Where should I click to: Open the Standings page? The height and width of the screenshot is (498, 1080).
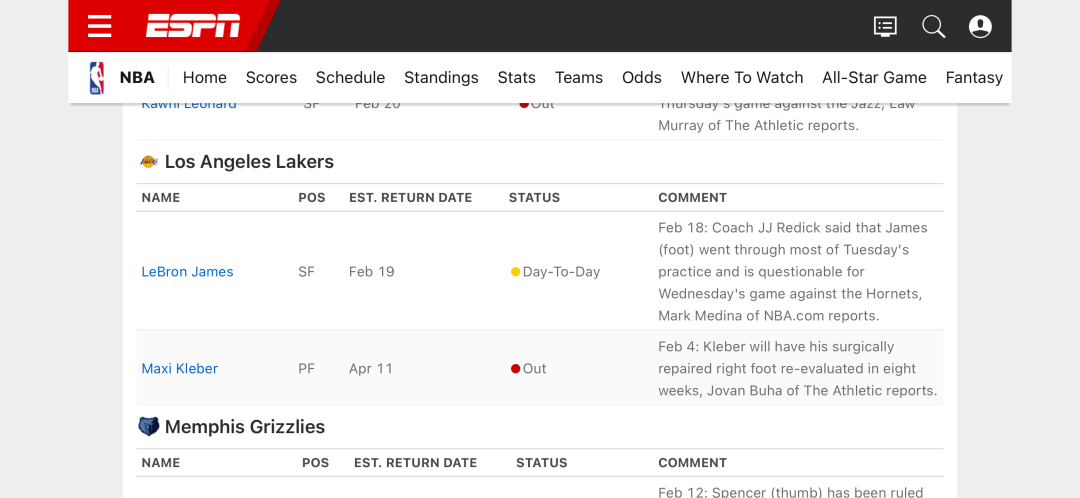pos(442,78)
